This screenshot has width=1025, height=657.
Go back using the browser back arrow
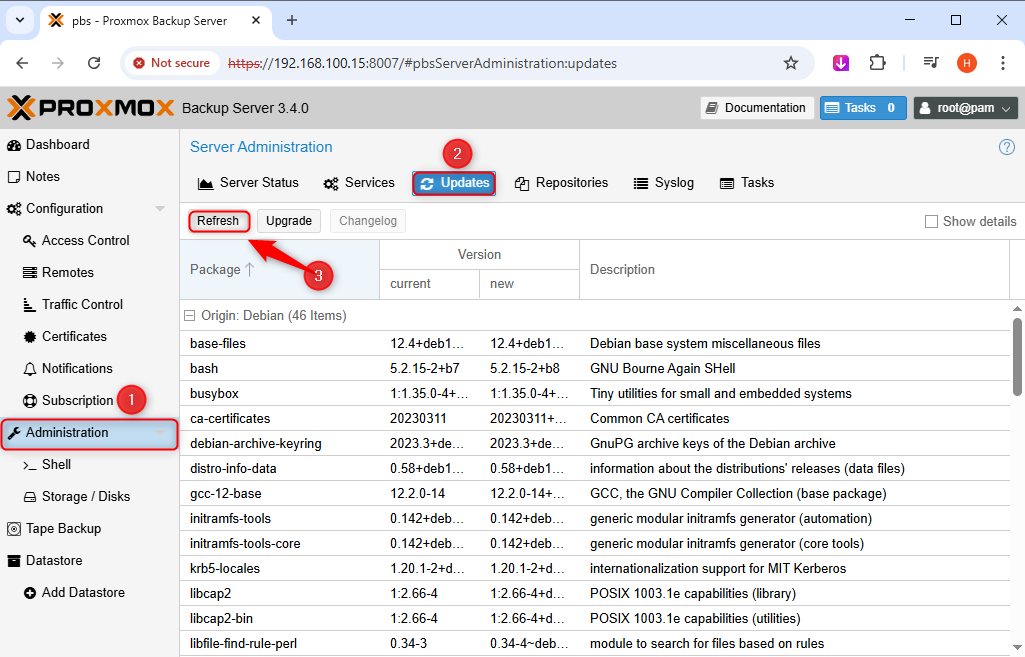coord(22,63)
